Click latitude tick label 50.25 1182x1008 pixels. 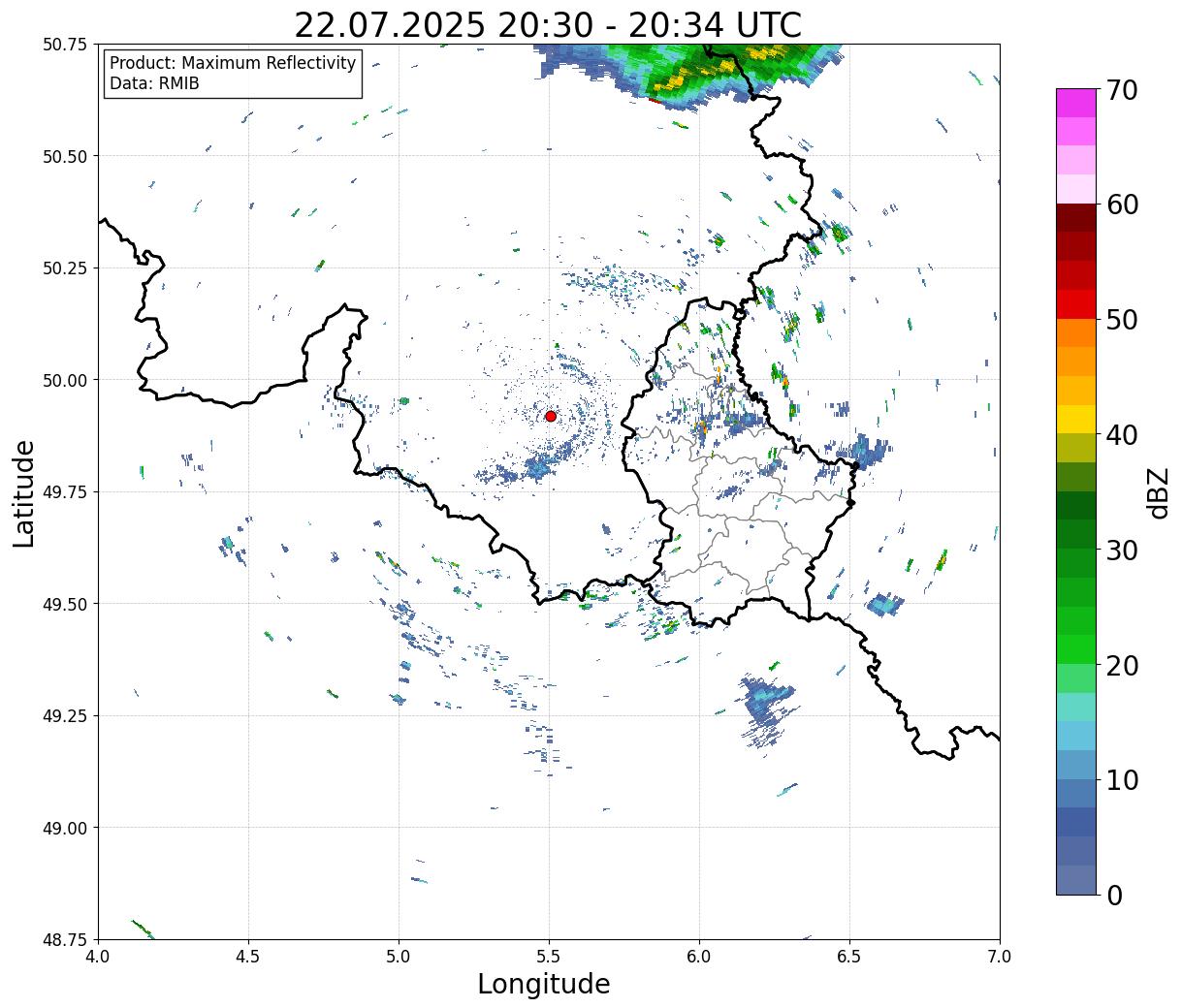(65, 268)
